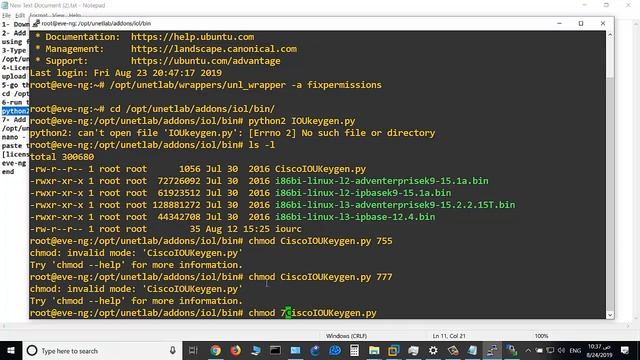Click the 'Last login: Fri Aug 23' line

coord(126,73)
